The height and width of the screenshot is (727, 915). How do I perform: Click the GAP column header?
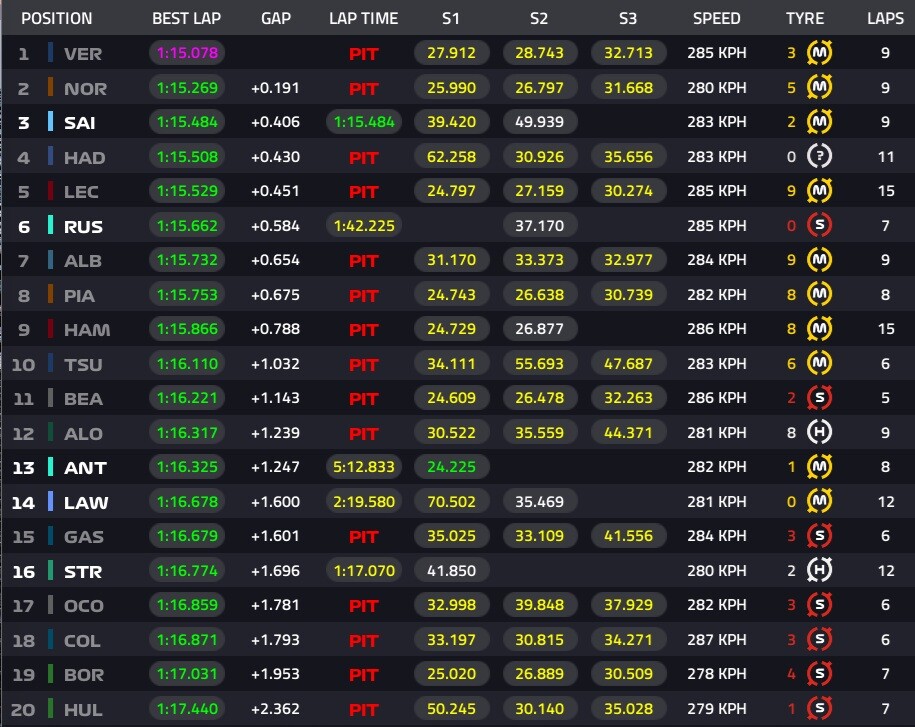(x=276, y=19)
